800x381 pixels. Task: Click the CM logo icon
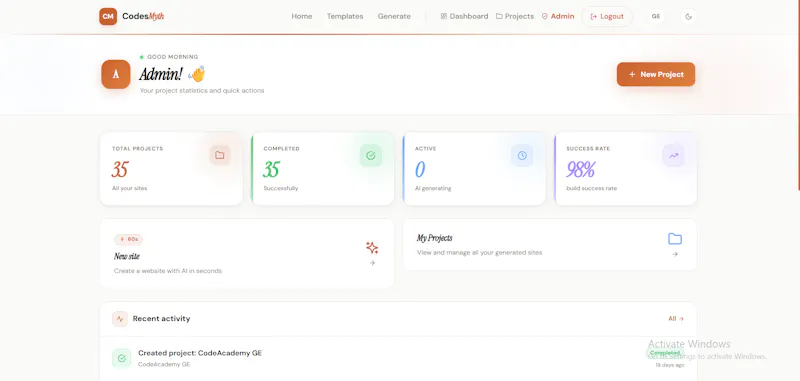[108, 16]
